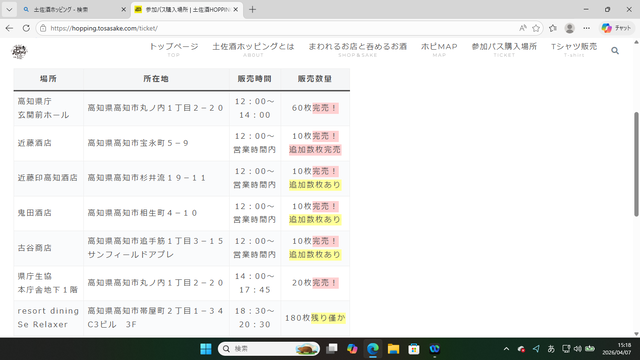Open ホピMAP menu item

pyautogui.click(x=439, y=49)
